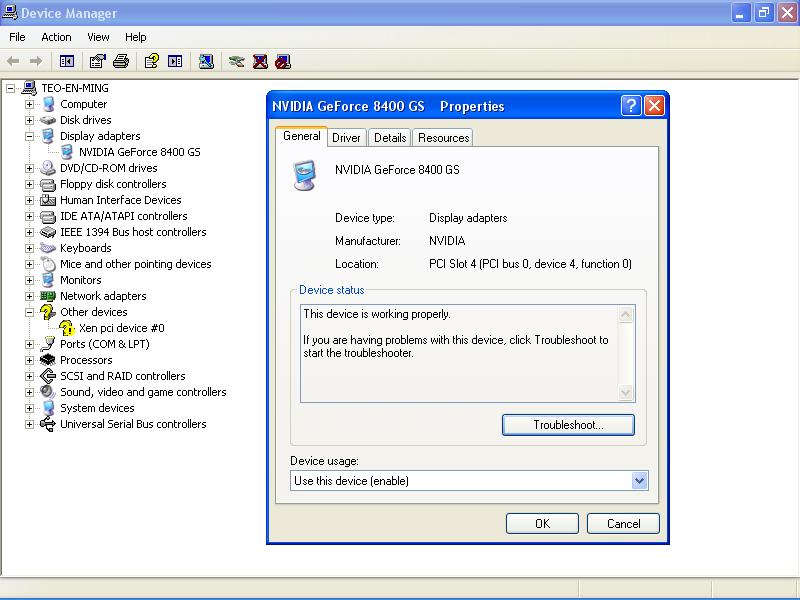The width and height of the screenshot is (800, 600).
Task: Open the Device usage dropdown
Action: (x=640, y=481)
